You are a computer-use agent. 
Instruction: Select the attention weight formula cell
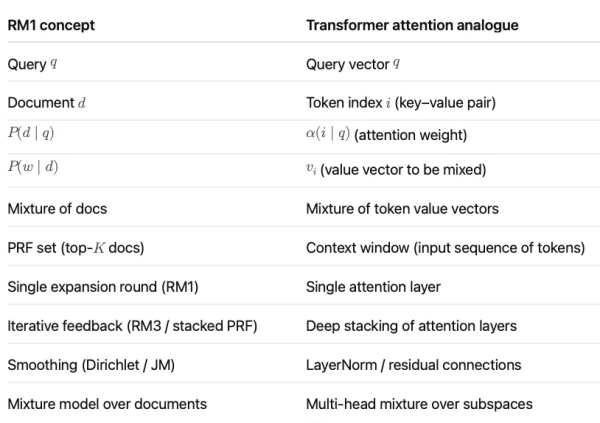point(382,135)
